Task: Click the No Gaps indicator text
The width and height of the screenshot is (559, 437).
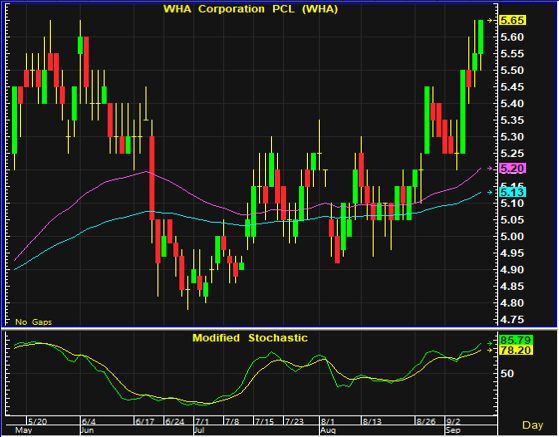Action: click(x=34, y=322)
